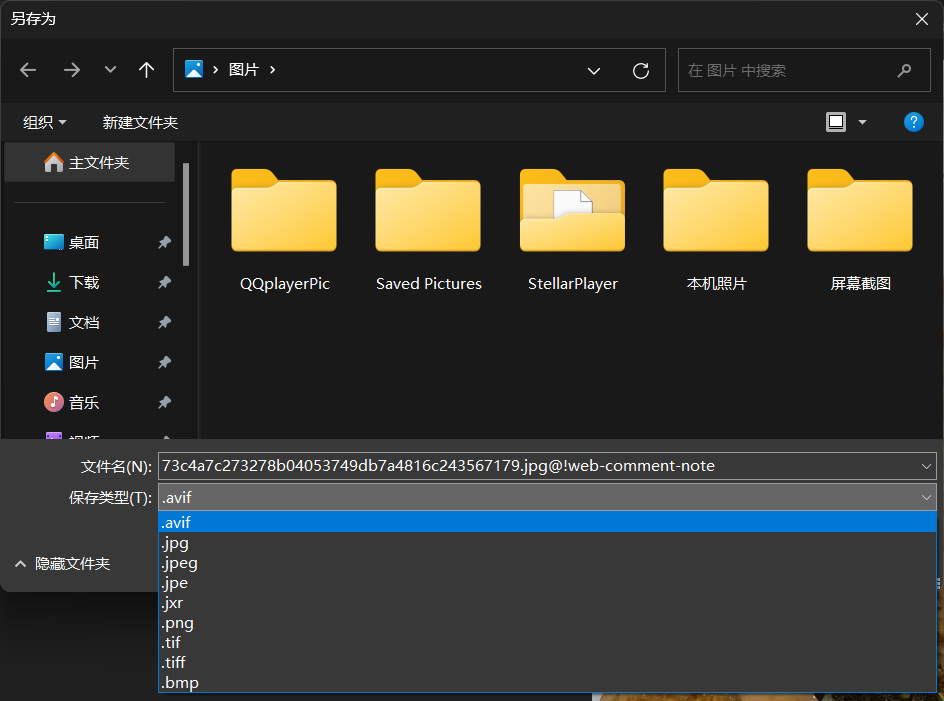Image resolution: width=944 pixels, height=701 pixels.
Task: Go up one folder level
Action: pyautogui.click(x=146, y=70)
